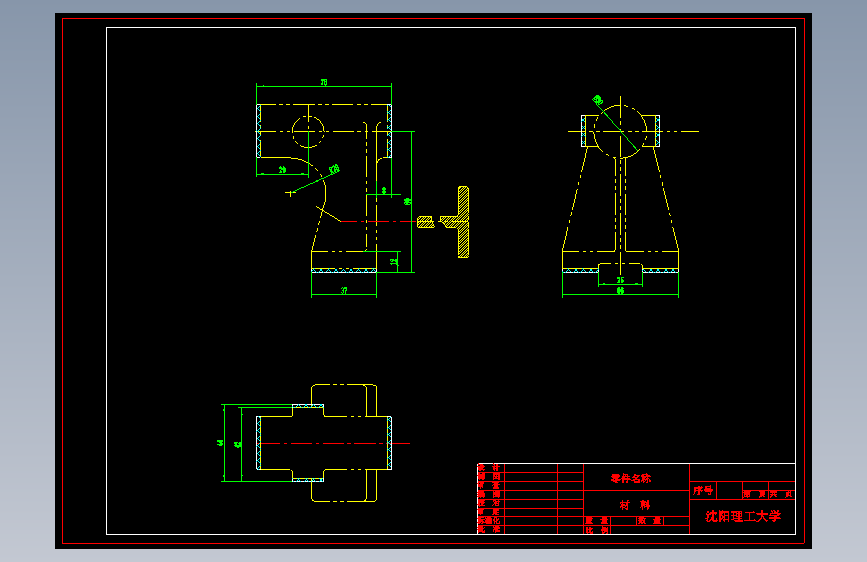Click the small hatched block left of T-section
The image size is (867, 562).
click(x=425, y=222)
